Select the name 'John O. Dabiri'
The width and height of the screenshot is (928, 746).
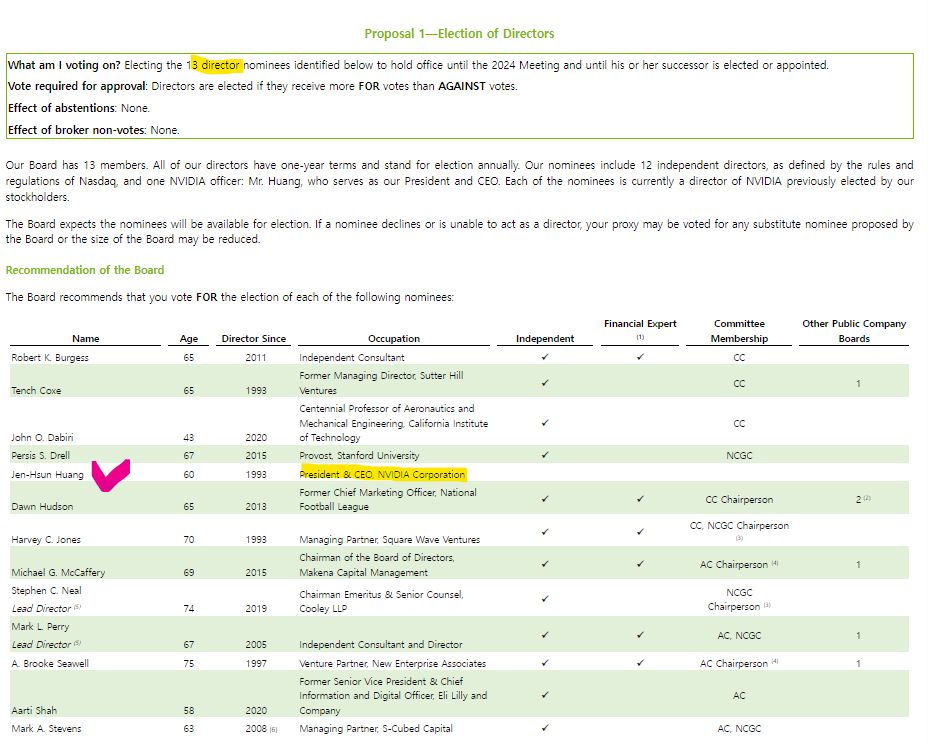coord(43,438)
